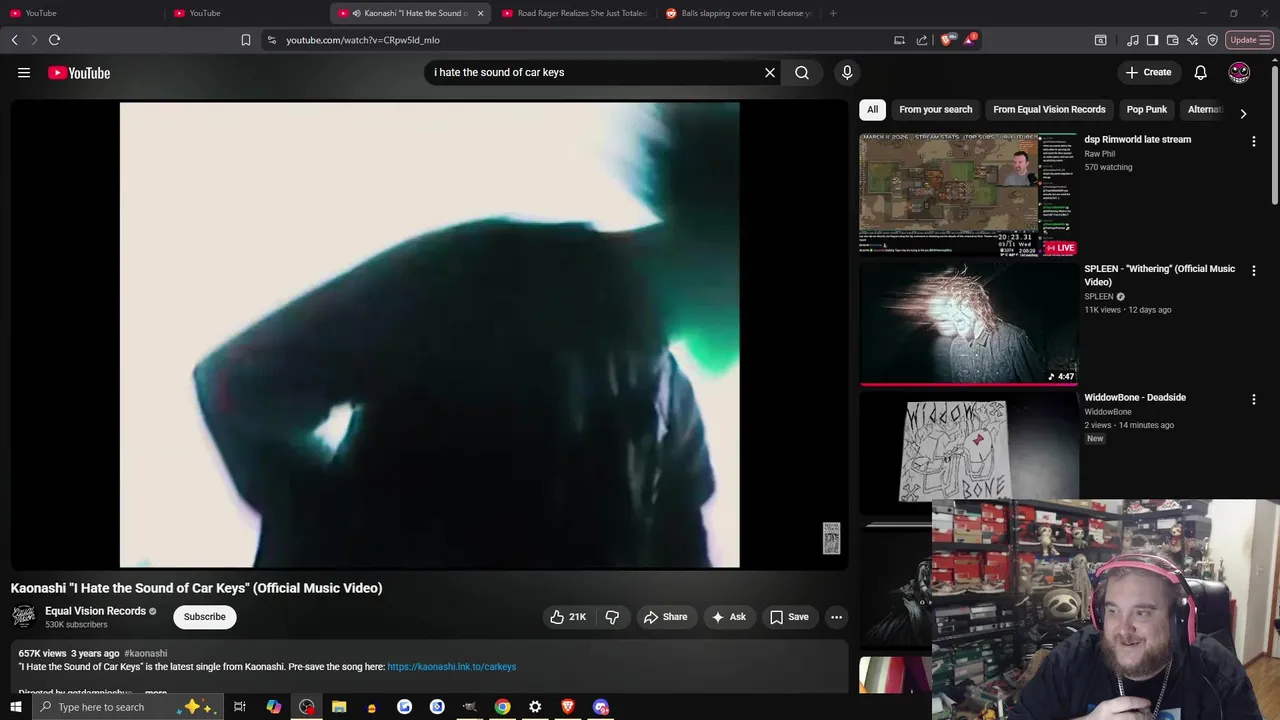Like the video with 21K thumbs up
This screenshot has height=720, width=1280.
point(568,617)
